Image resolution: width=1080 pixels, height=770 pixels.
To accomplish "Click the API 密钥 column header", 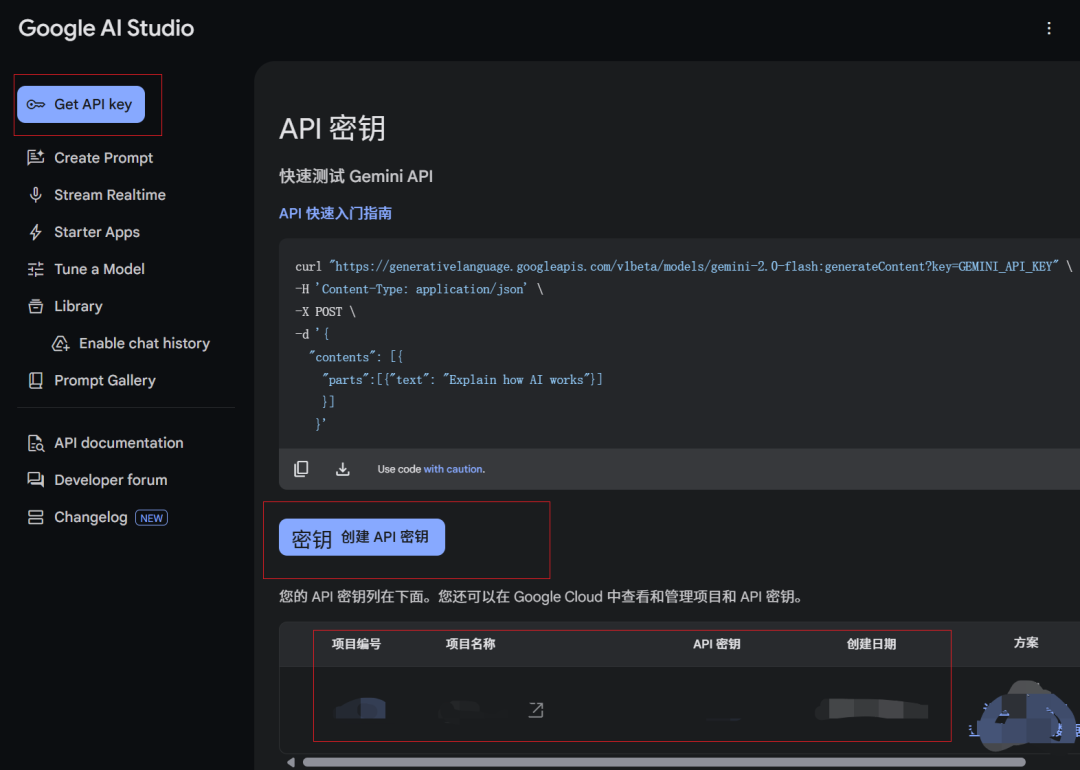I will (716, 644).
